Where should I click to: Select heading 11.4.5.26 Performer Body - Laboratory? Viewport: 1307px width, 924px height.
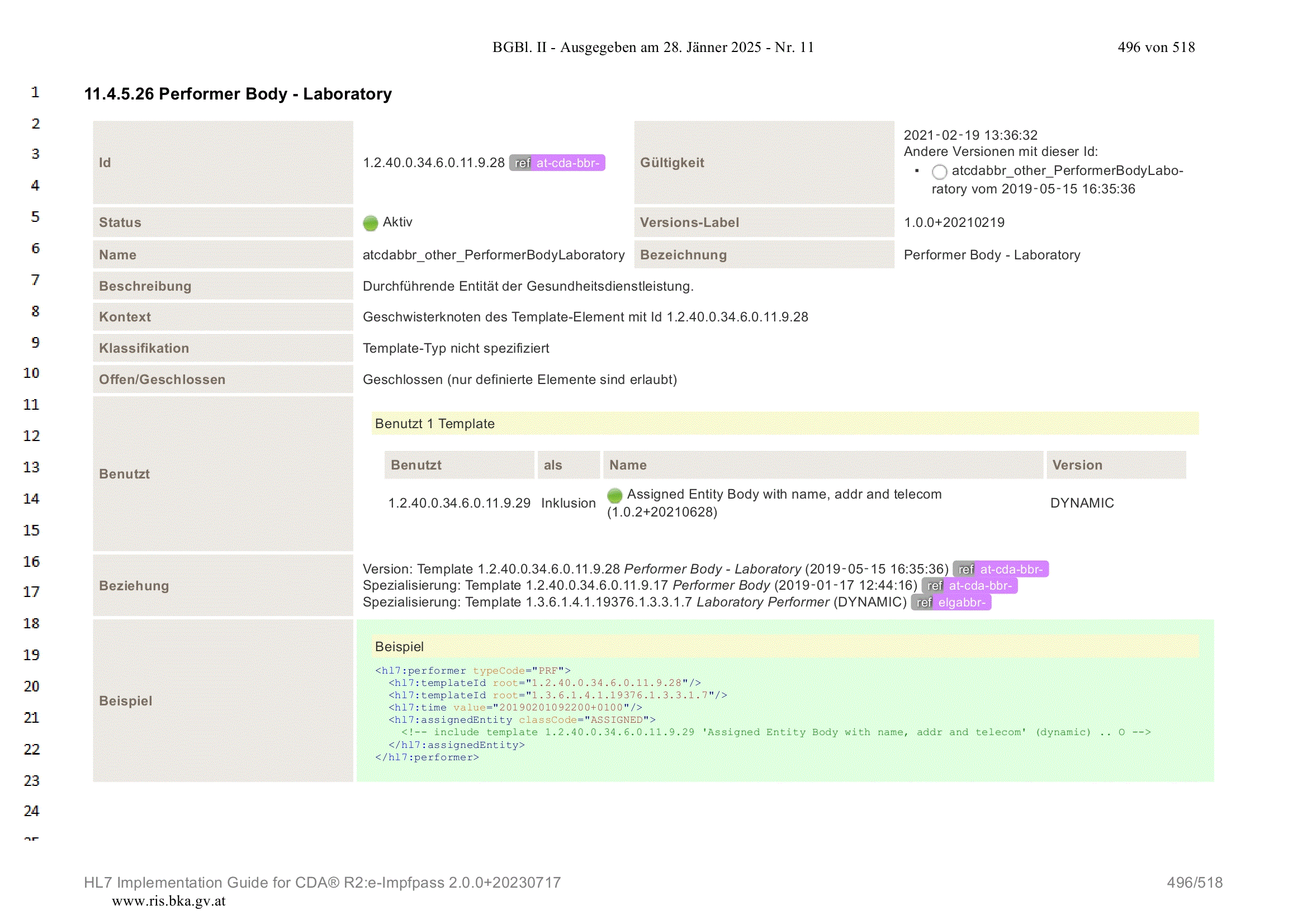(238, 94)
